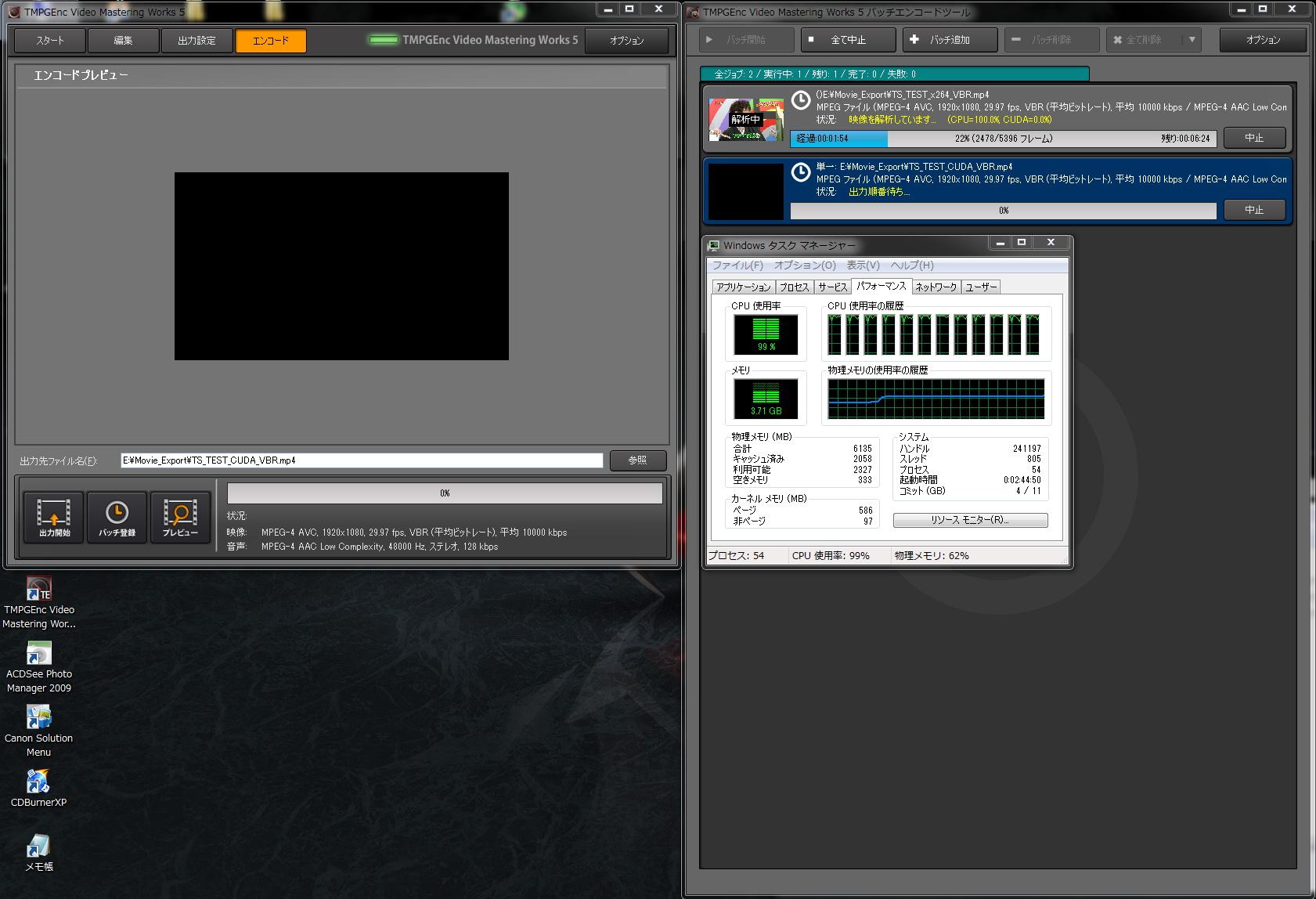Open オプション in the main TMPGEnc window
Viewport: 1316px width, 899px height.
[626, 41]
